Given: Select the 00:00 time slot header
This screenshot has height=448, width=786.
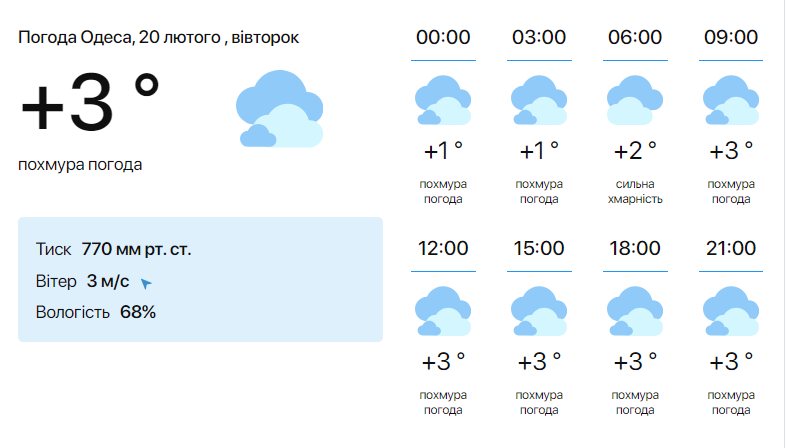Looking at the screenshot, I should (443, 38).
